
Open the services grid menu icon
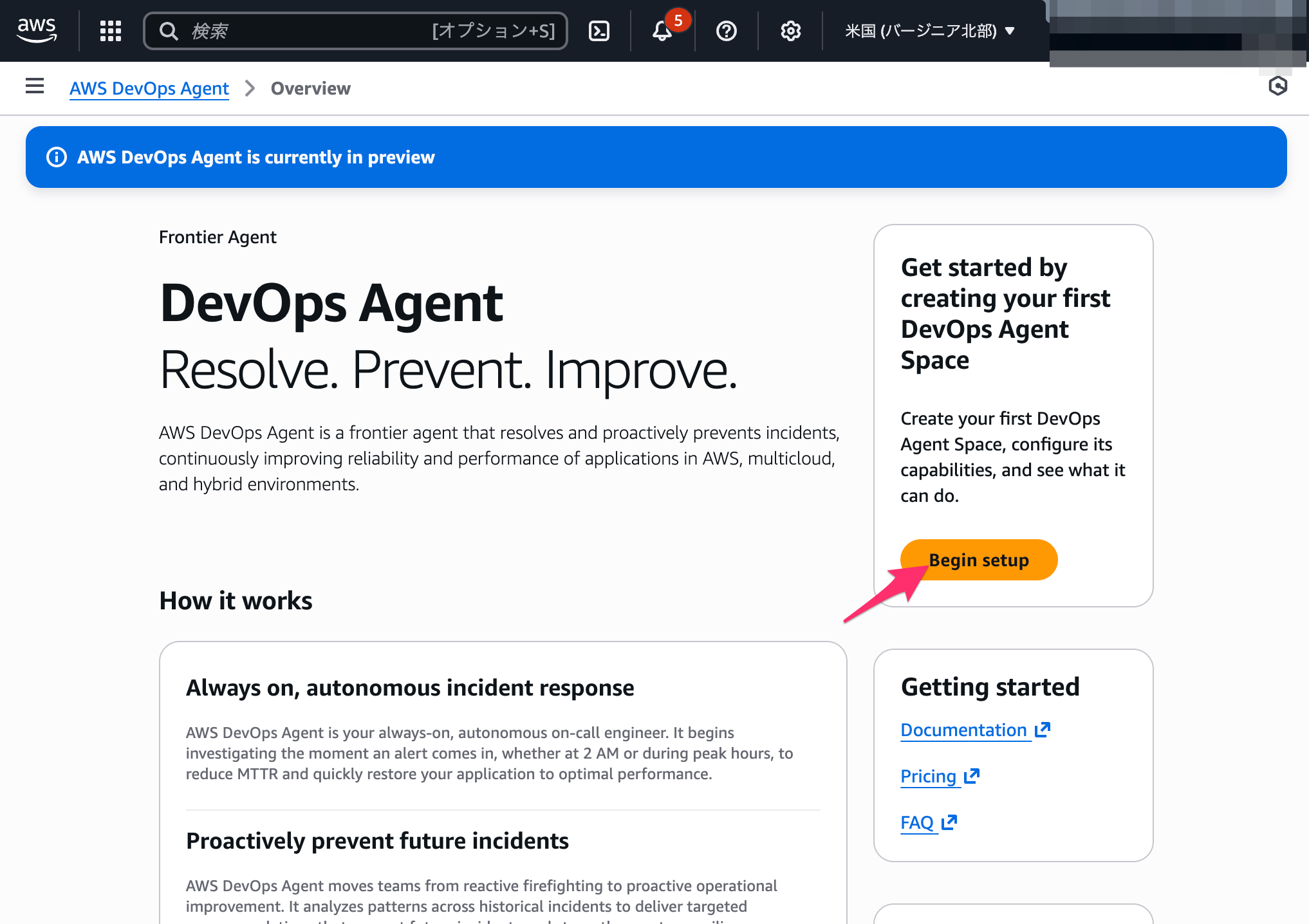(x=111, y=31)
